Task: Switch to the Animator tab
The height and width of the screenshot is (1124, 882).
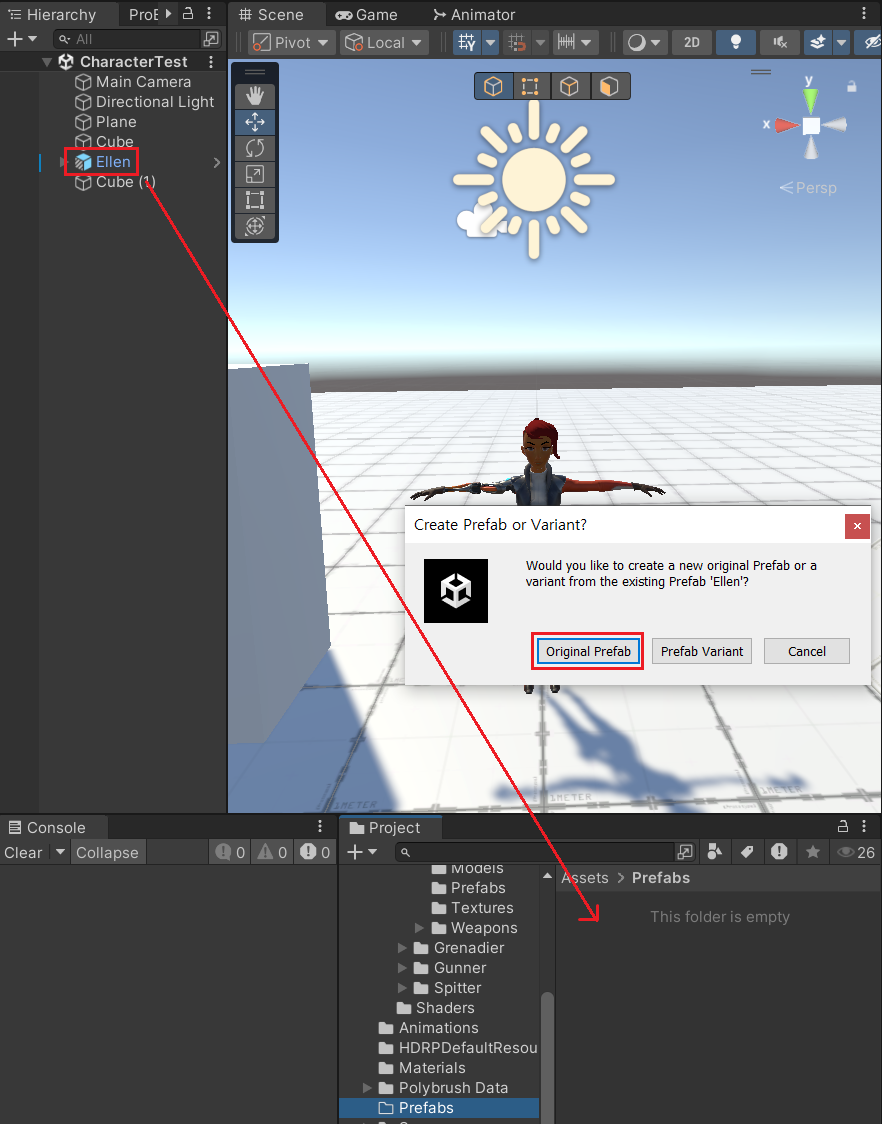Action: (474, 14)
